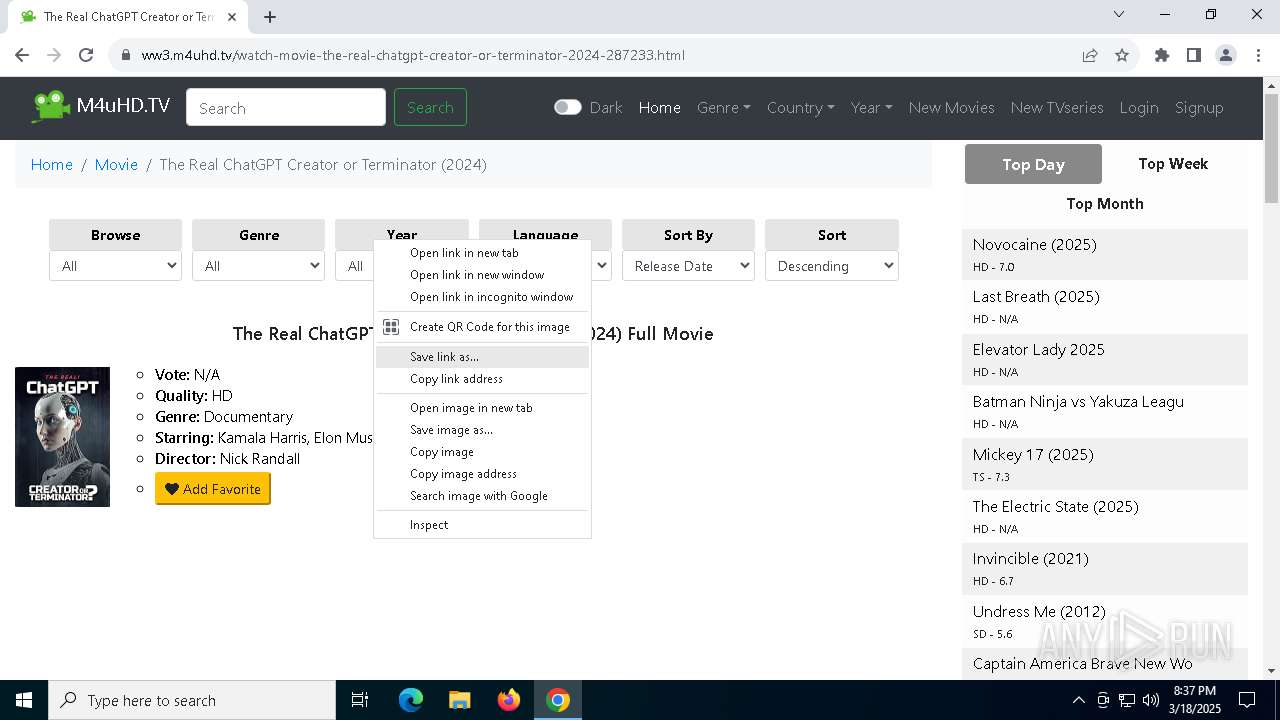Open the Browse filter select

point(115,266)
